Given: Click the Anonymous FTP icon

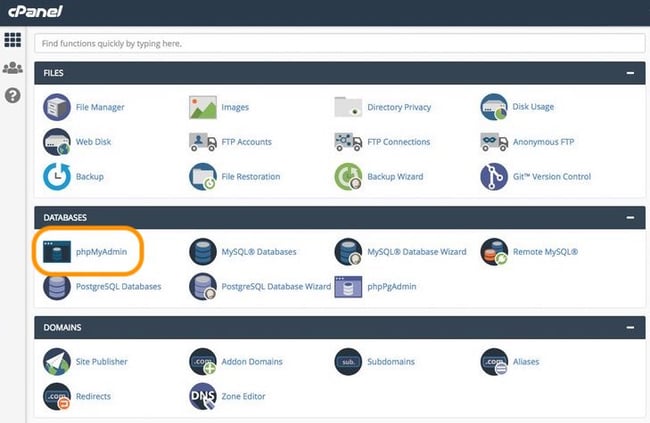Looking at the screenshot, I should click(494, 142).
